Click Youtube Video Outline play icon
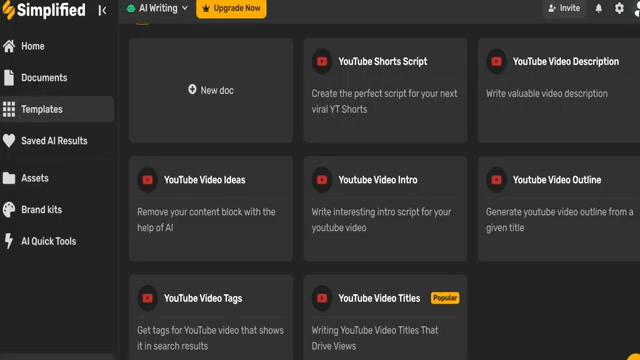This screenshot has width=640, height=360. coord(496,180)
